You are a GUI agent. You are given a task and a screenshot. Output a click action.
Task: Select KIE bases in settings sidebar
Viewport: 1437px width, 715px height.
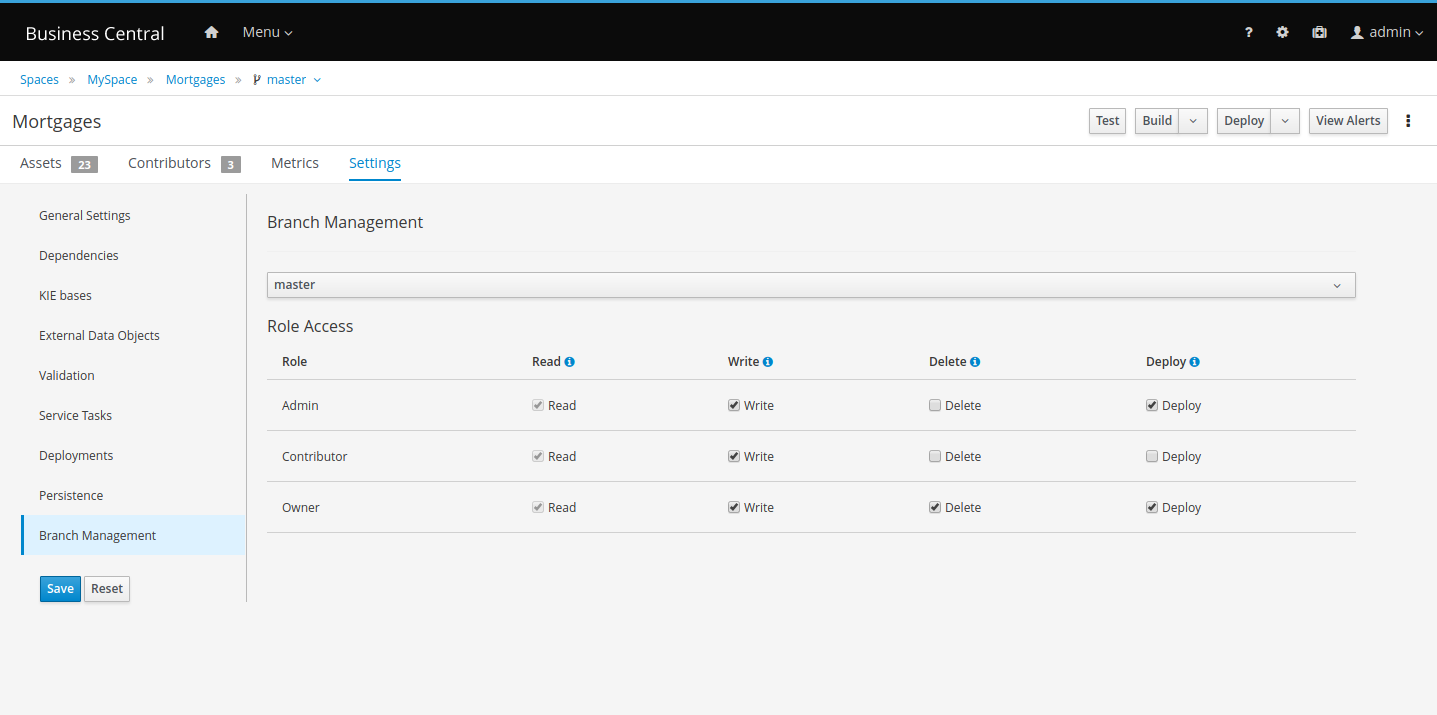tap(65, 295)
